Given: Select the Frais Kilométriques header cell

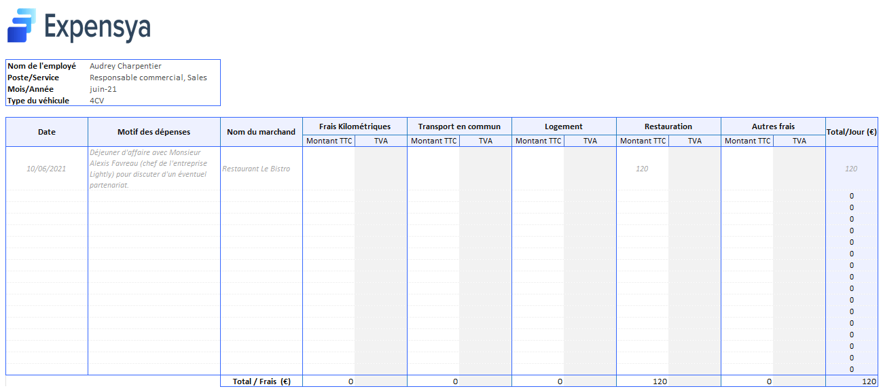Looking at the screenshot, I should tap(355, 126).
